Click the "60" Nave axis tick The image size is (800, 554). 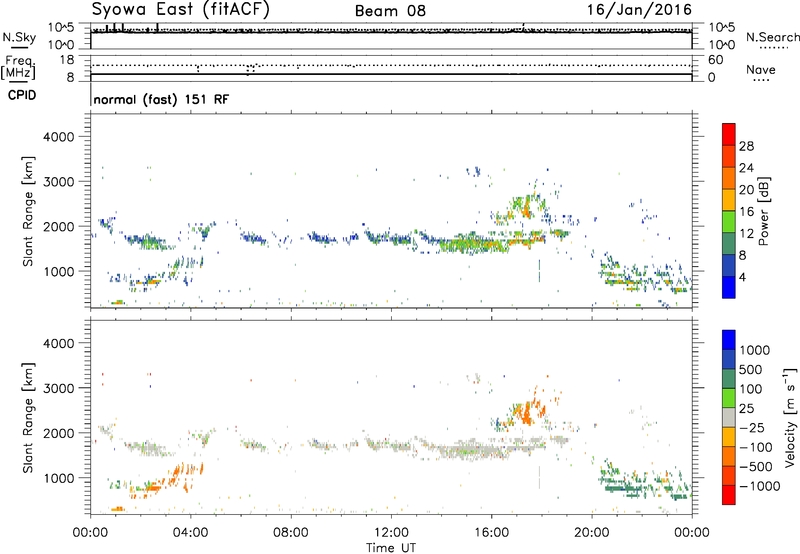716,60
